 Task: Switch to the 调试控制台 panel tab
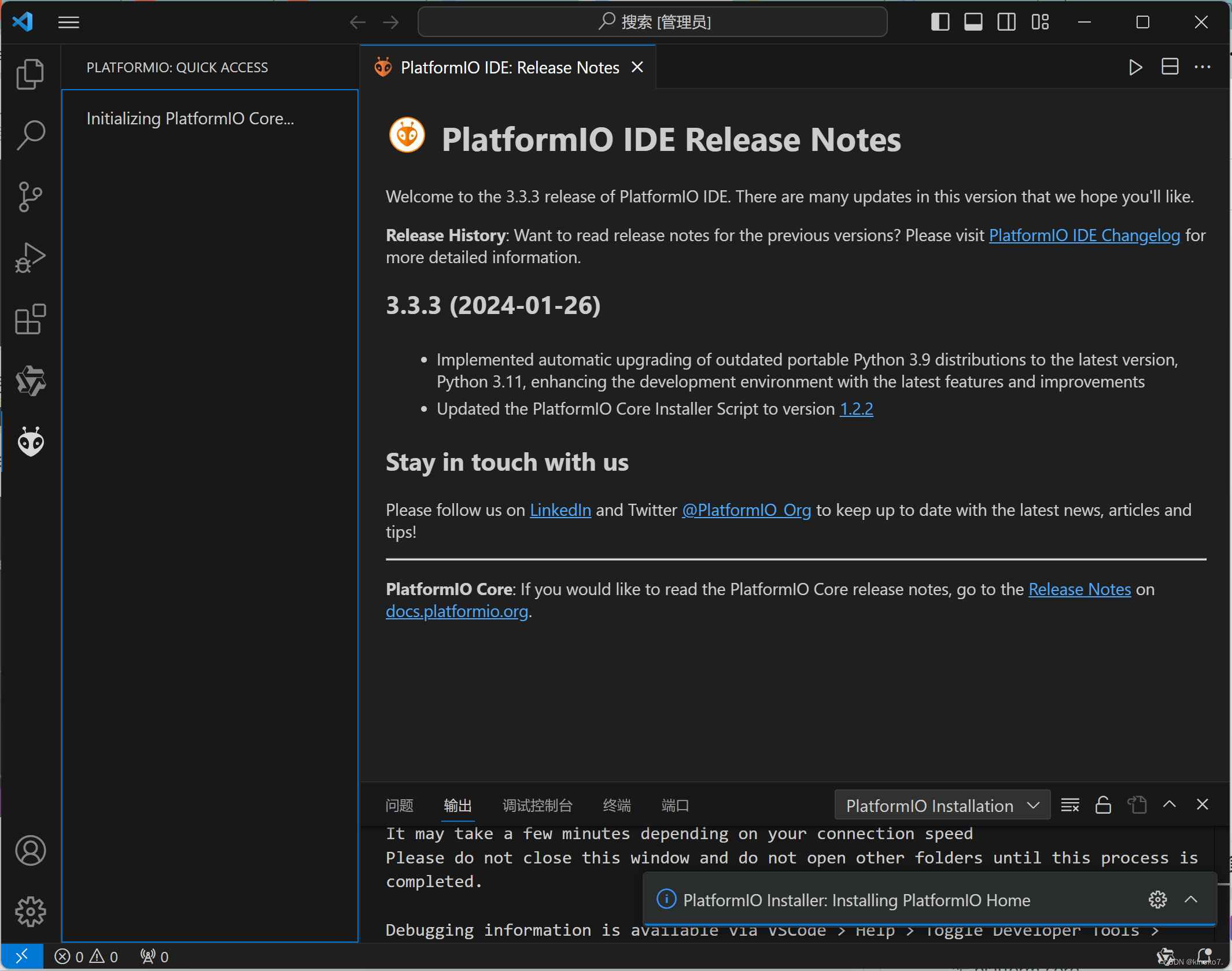tap(537, 806)
